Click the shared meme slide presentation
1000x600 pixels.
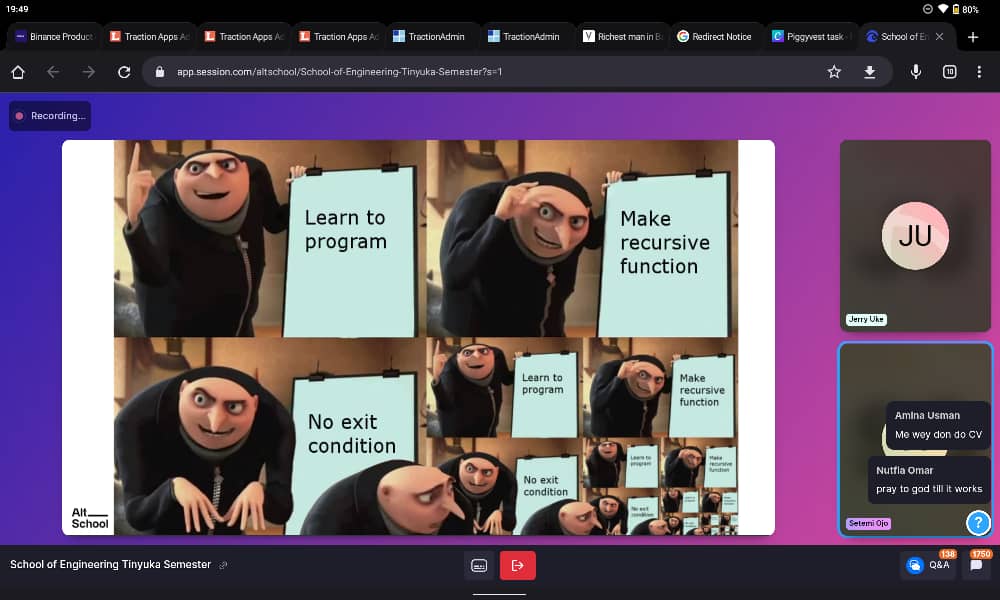[418, 337]
